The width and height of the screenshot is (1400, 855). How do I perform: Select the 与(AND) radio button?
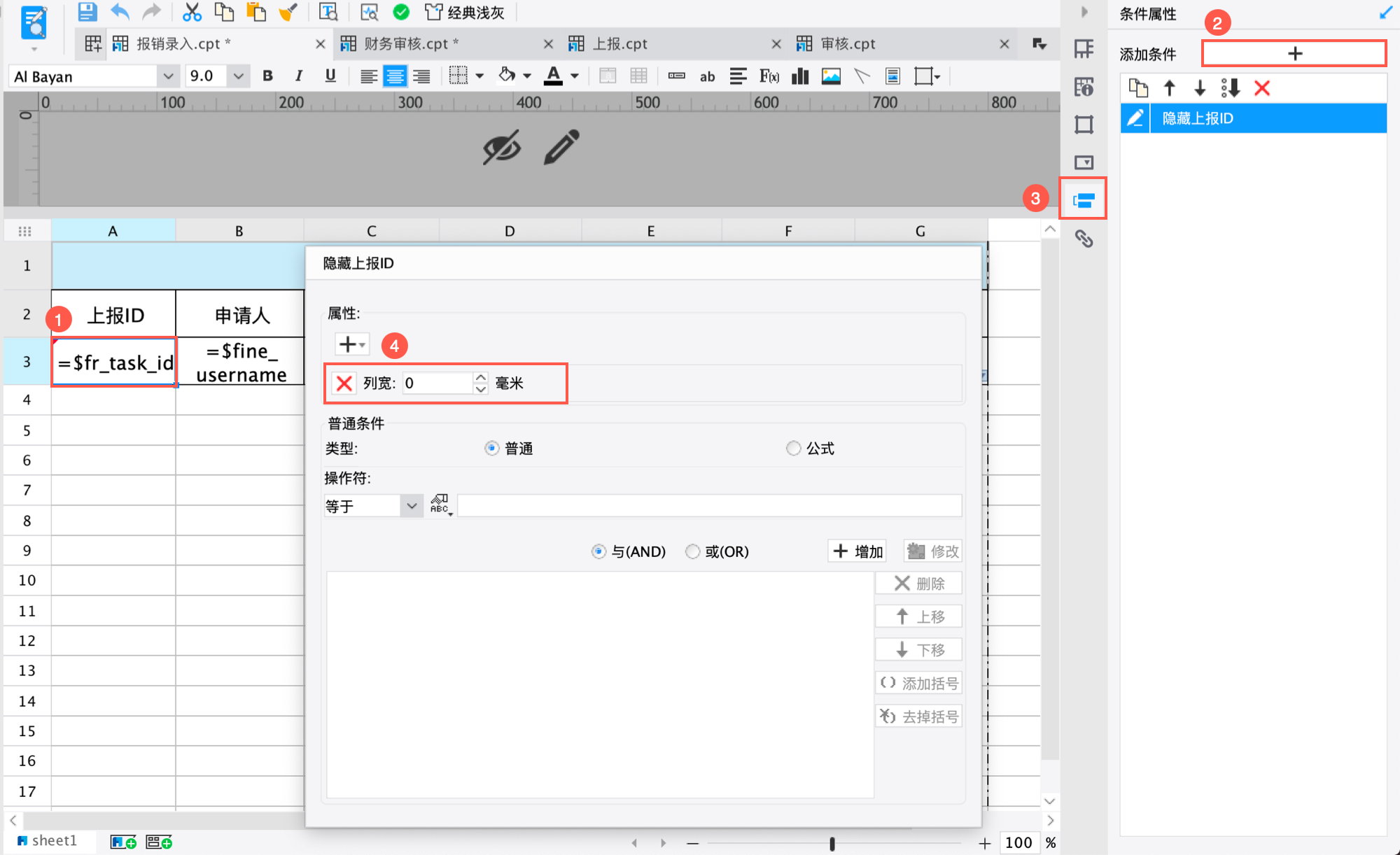[x=598, y=551]
